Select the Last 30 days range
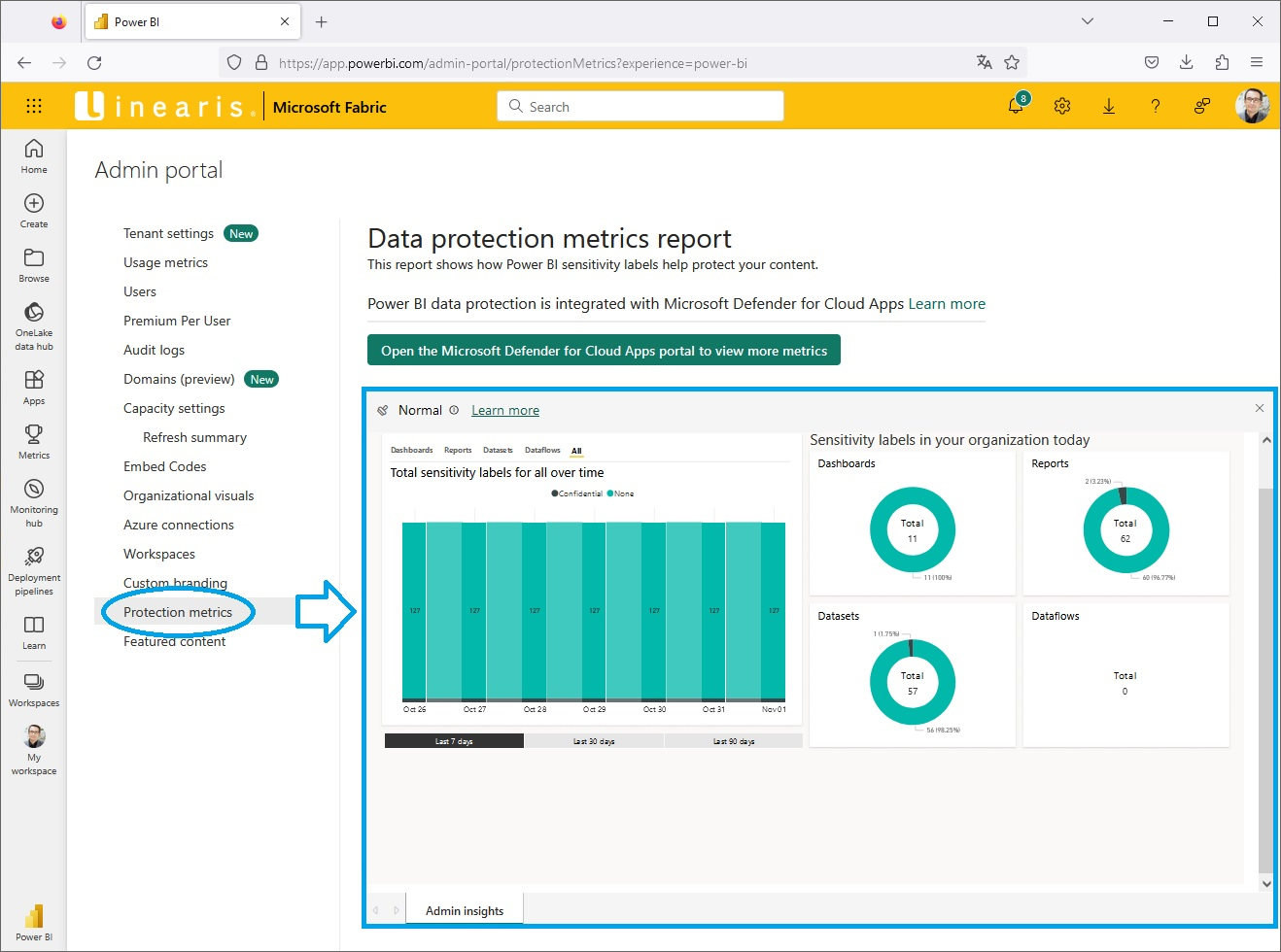 [592, 740]
